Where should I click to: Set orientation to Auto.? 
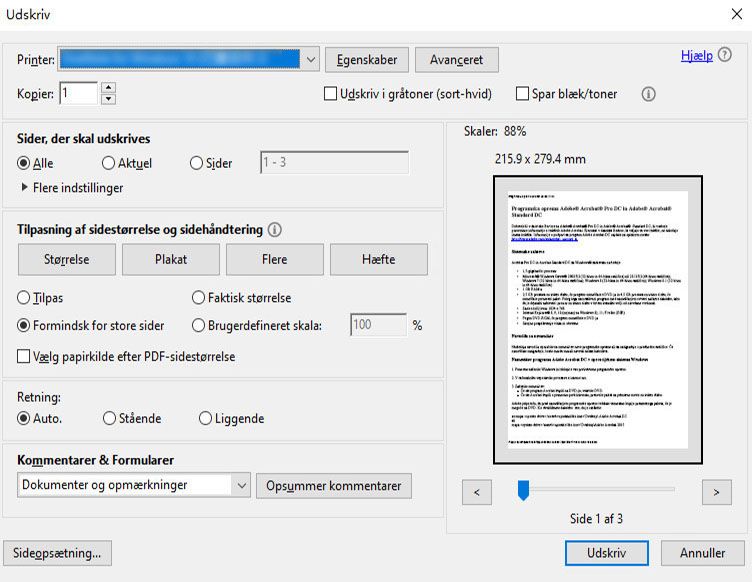point(23,418)
